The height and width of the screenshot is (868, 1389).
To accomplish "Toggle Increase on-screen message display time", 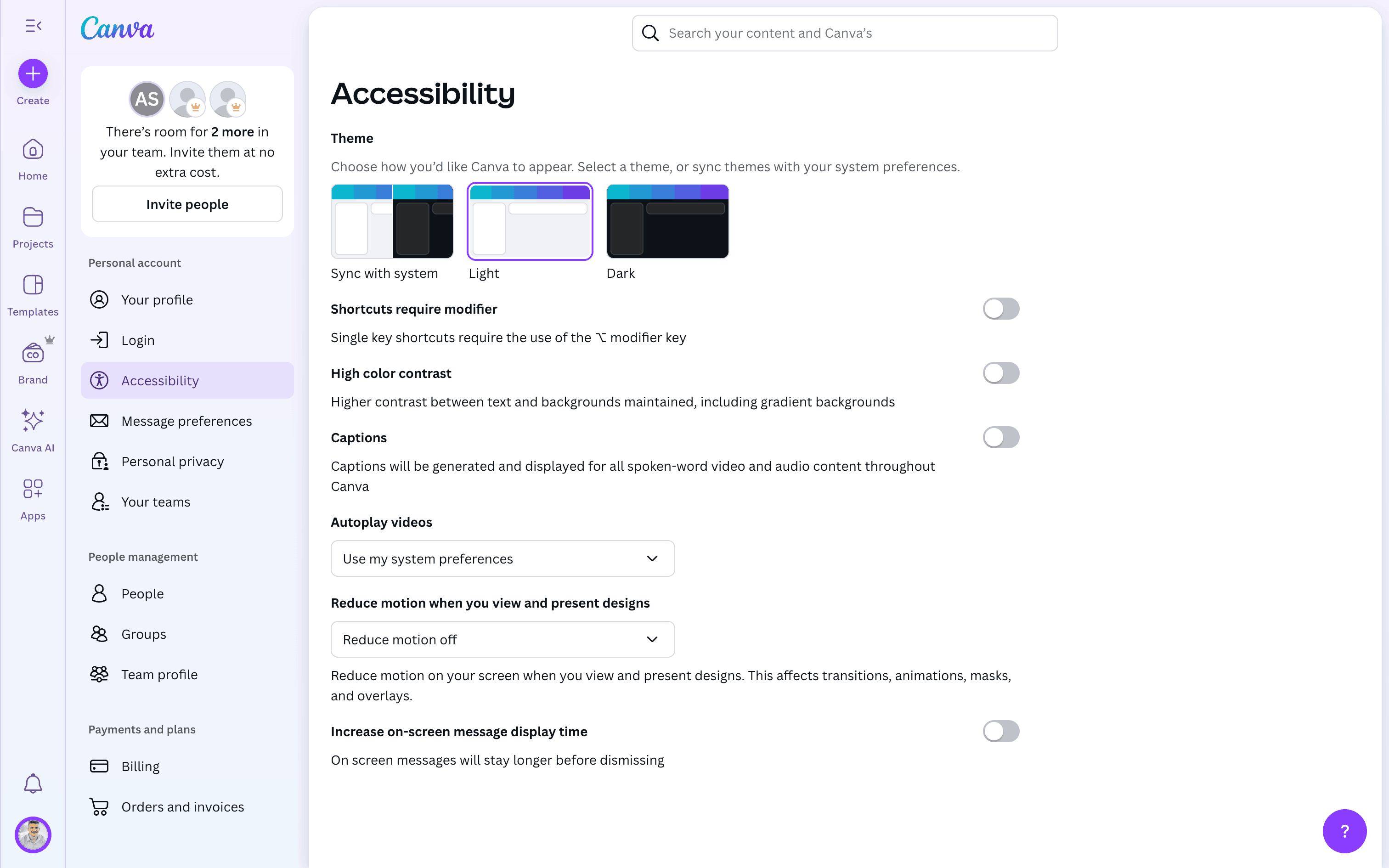I will coord(1000,731).
